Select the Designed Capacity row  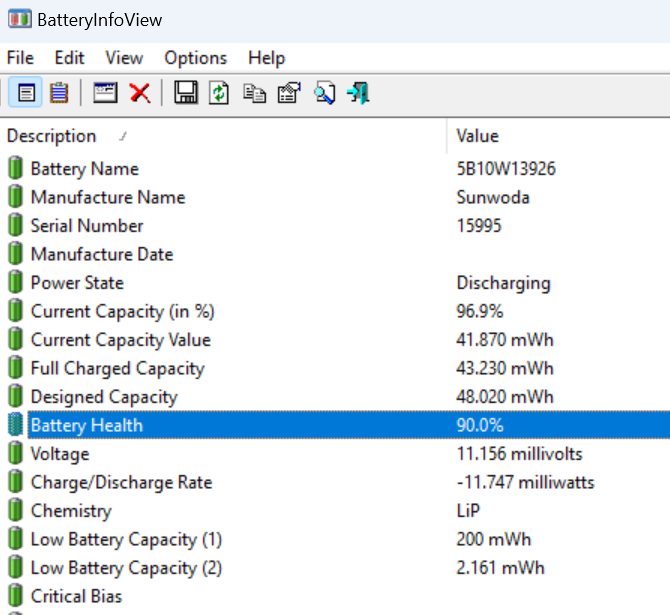(104, 397)
